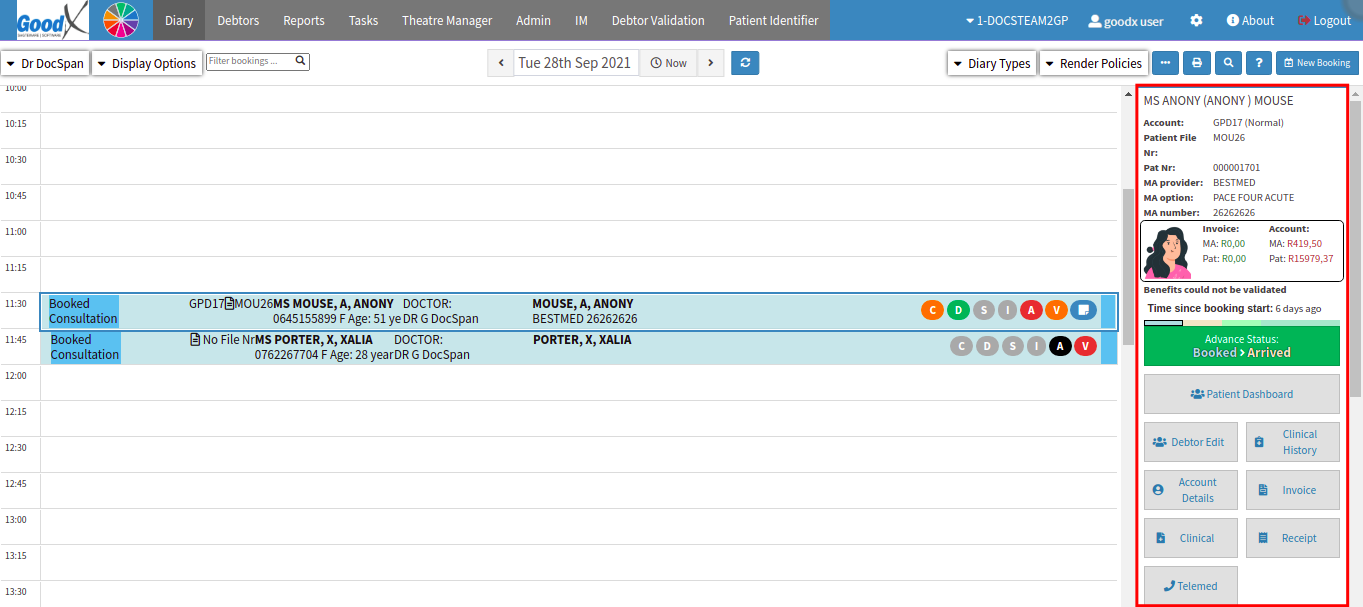The width and height of the screenshot is (1363, 607).
Task: Open the help question mark button
Action: pos(1259,63)
